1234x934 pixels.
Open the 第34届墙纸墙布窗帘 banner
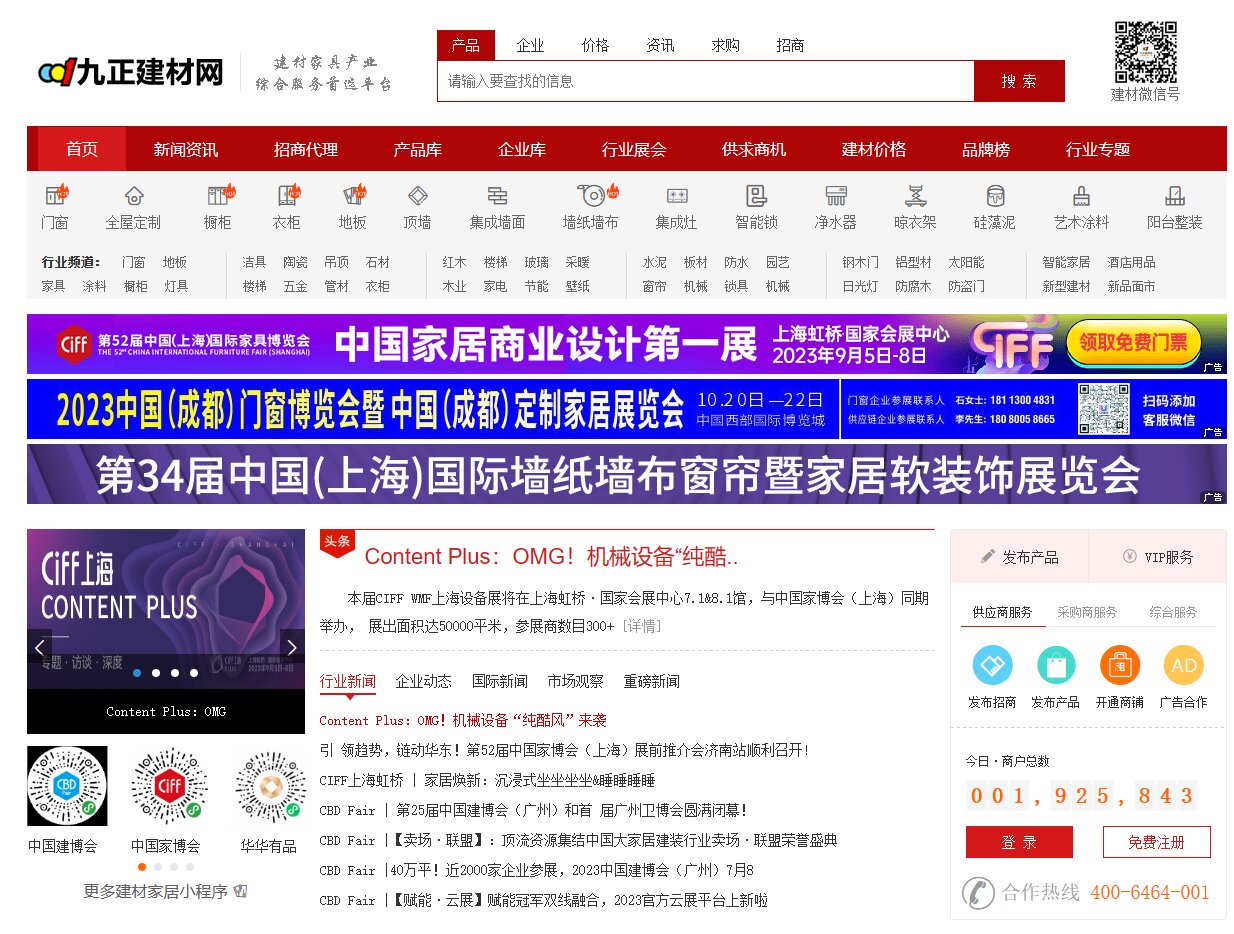pos(627,474)
